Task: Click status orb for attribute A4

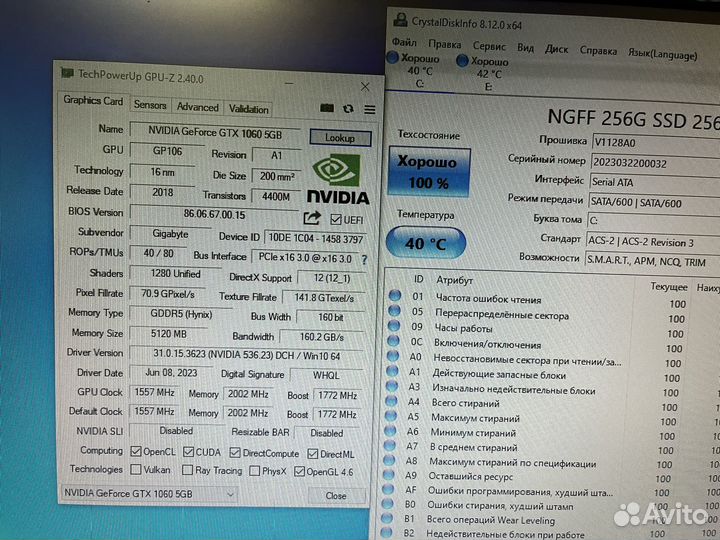Action: (x=391, y=401)
